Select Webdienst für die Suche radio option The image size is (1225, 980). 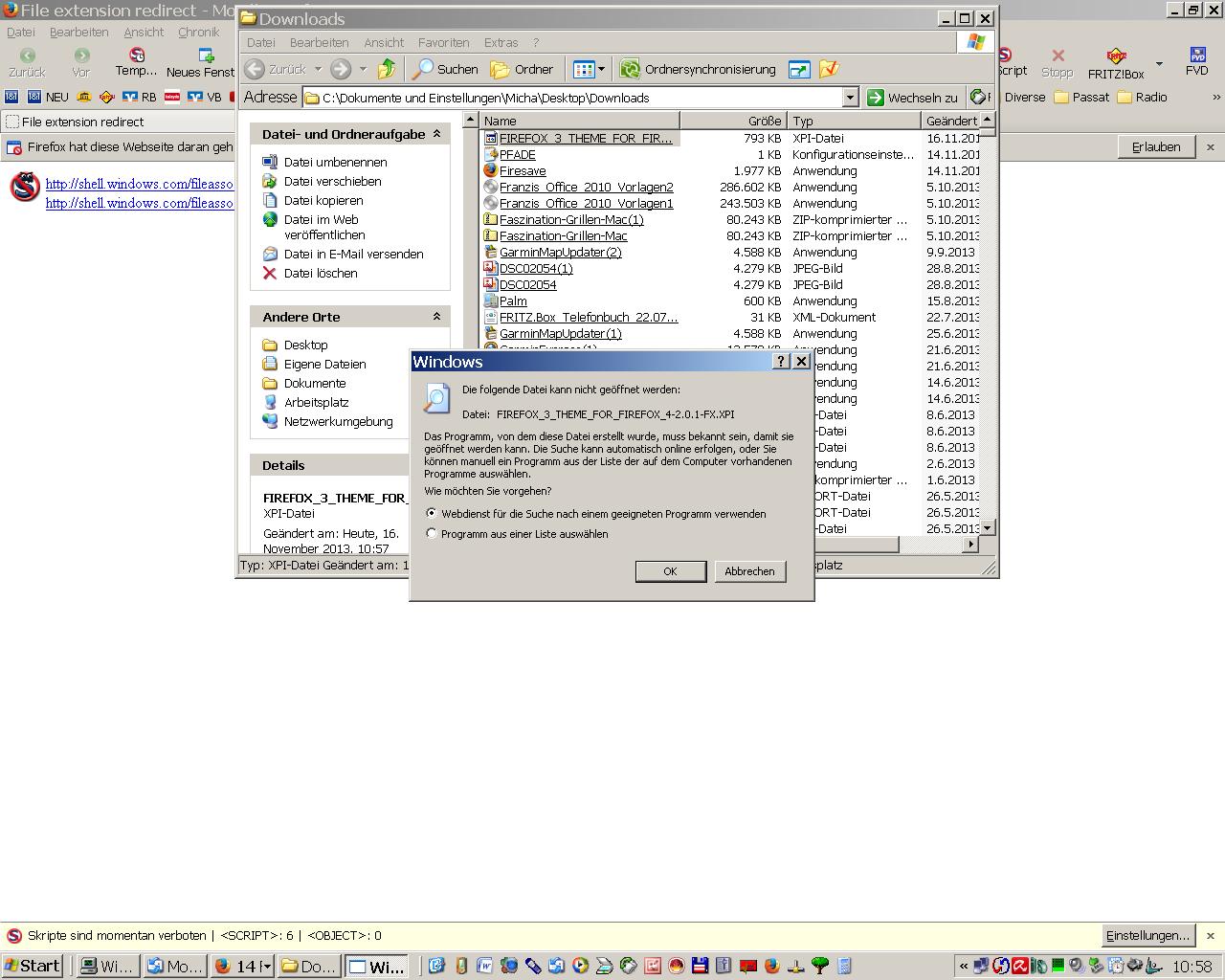point(432,513)
